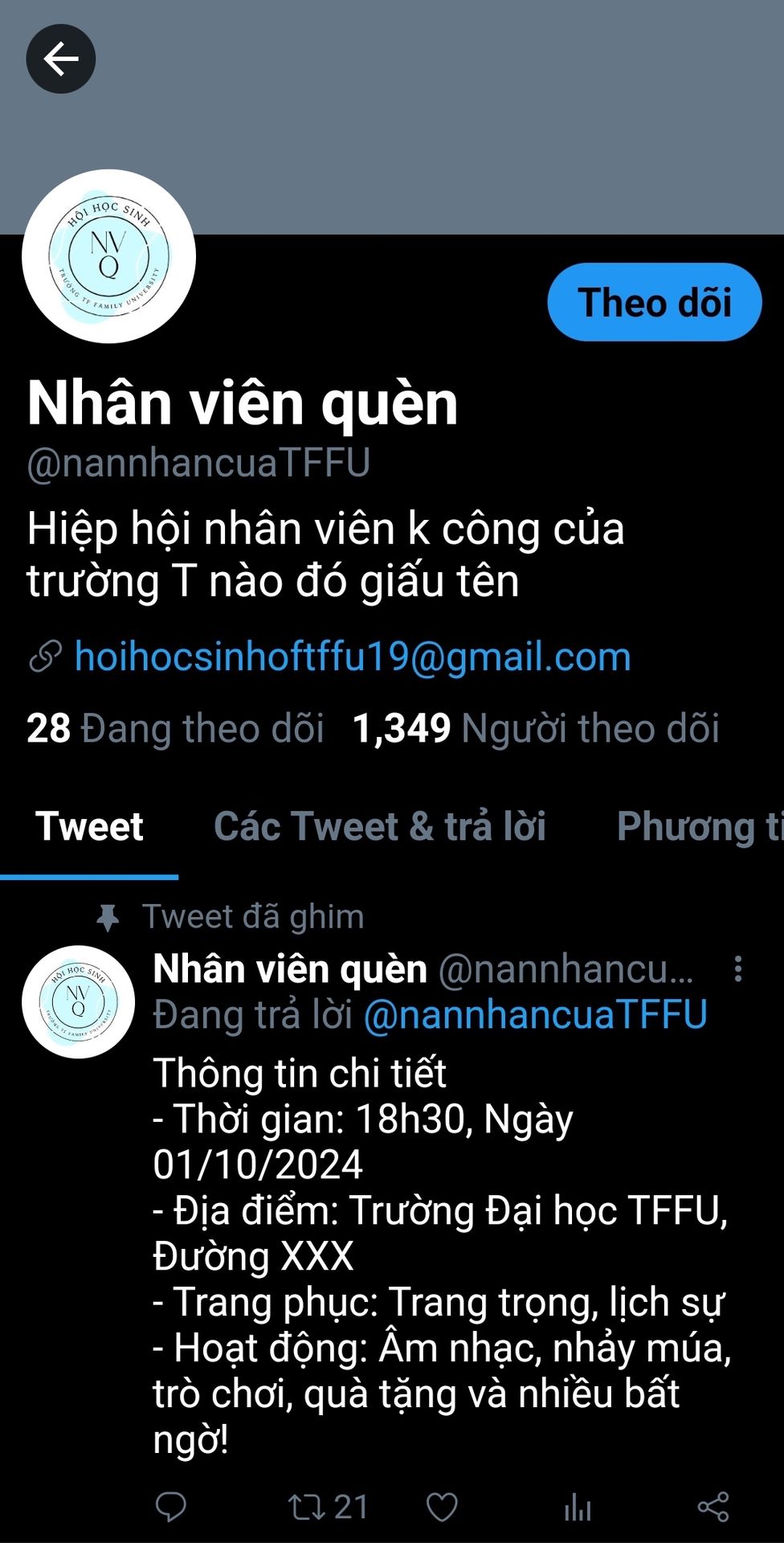Screen dimensions: 784x1543
Task: Open the large profile avatar picture
Action: [109, 256]
